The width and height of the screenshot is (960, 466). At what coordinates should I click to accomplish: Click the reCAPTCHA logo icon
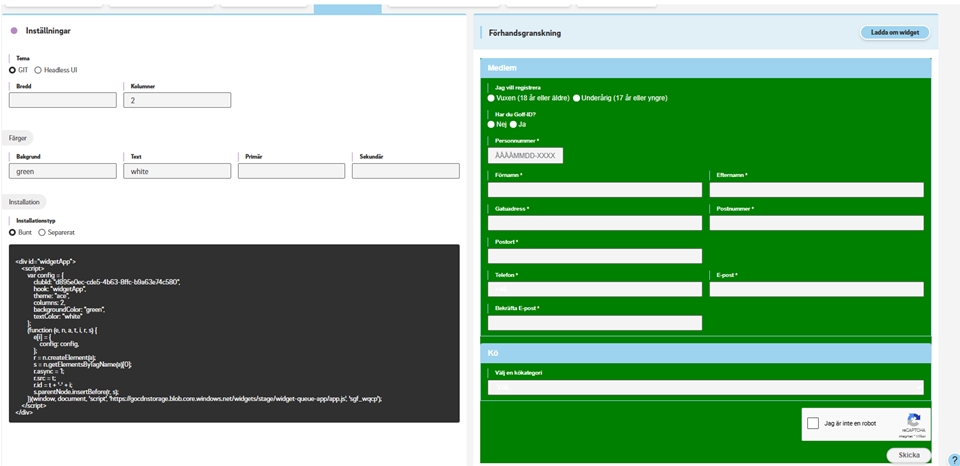coord(913,420)
